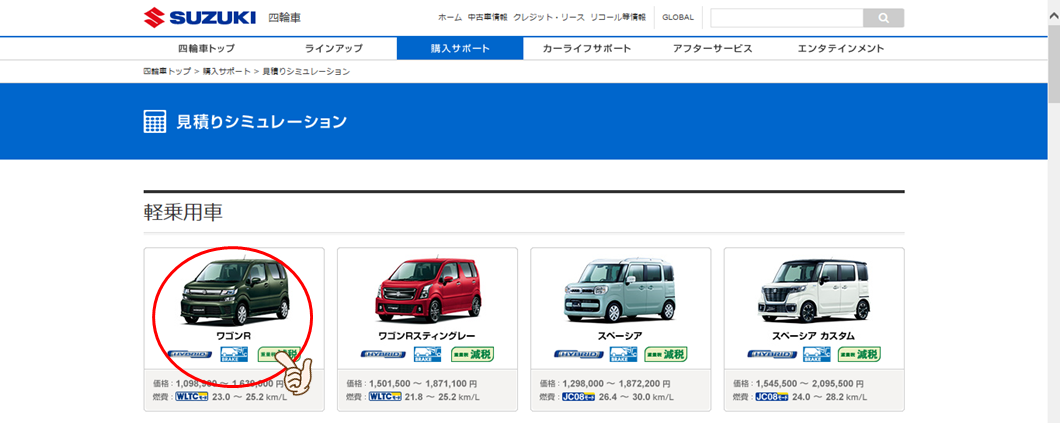Click the Suzuki logo
Image resolution: width=1060 pixels, height=423 pixels.
pos(200,18)
